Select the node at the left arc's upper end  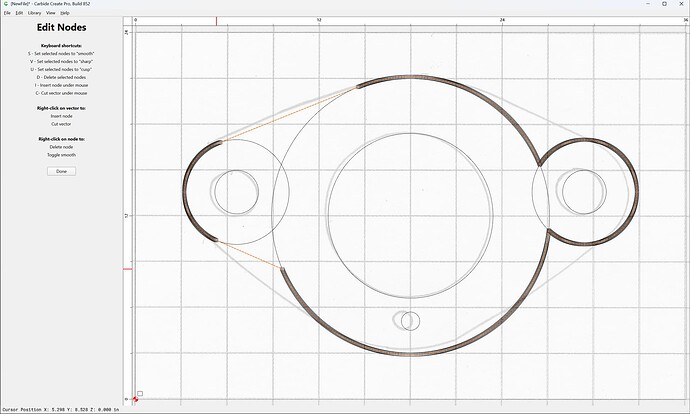pos(221,142)
